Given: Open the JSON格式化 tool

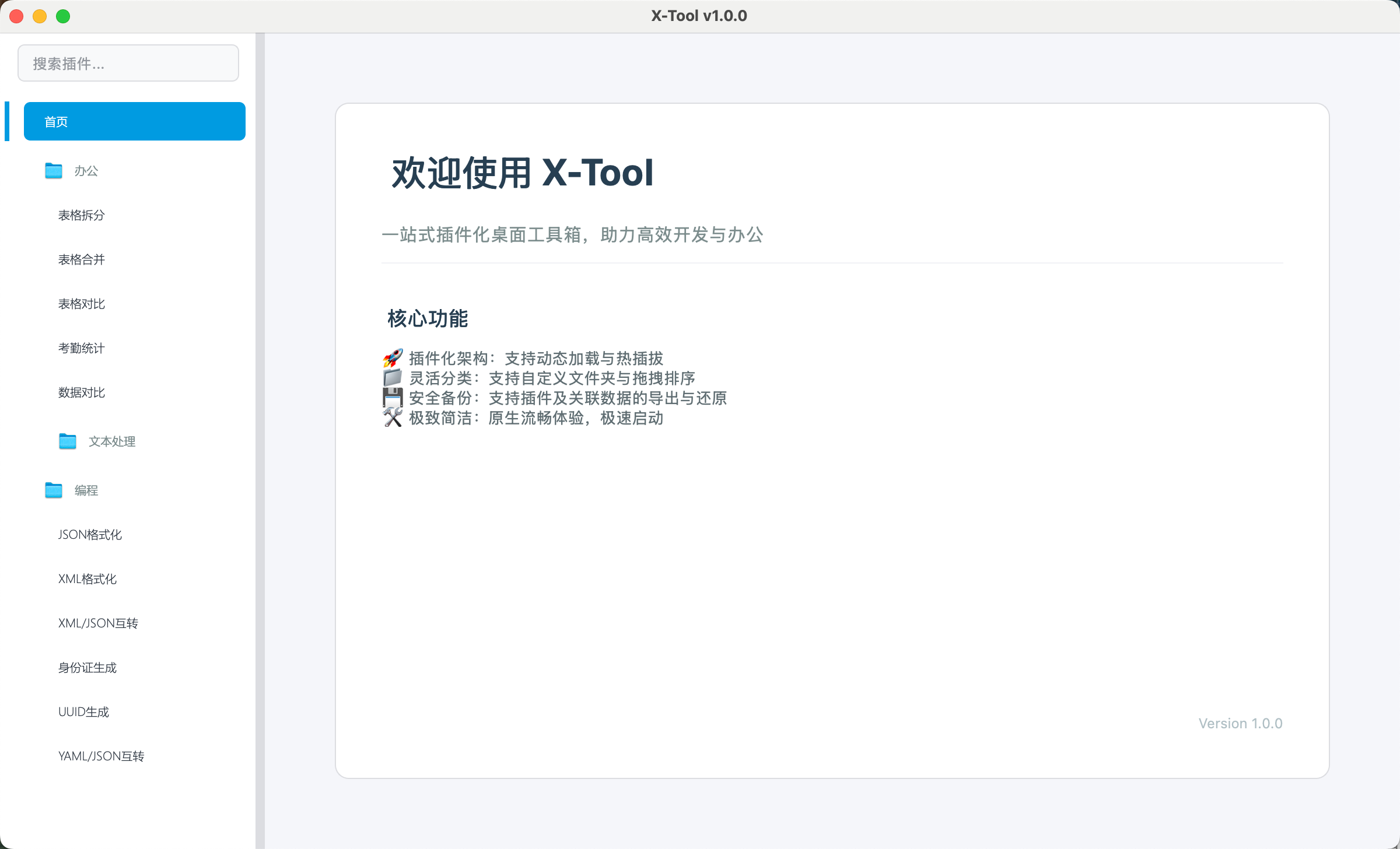Looking at the screenshot, I should click(x=90, y=535).
